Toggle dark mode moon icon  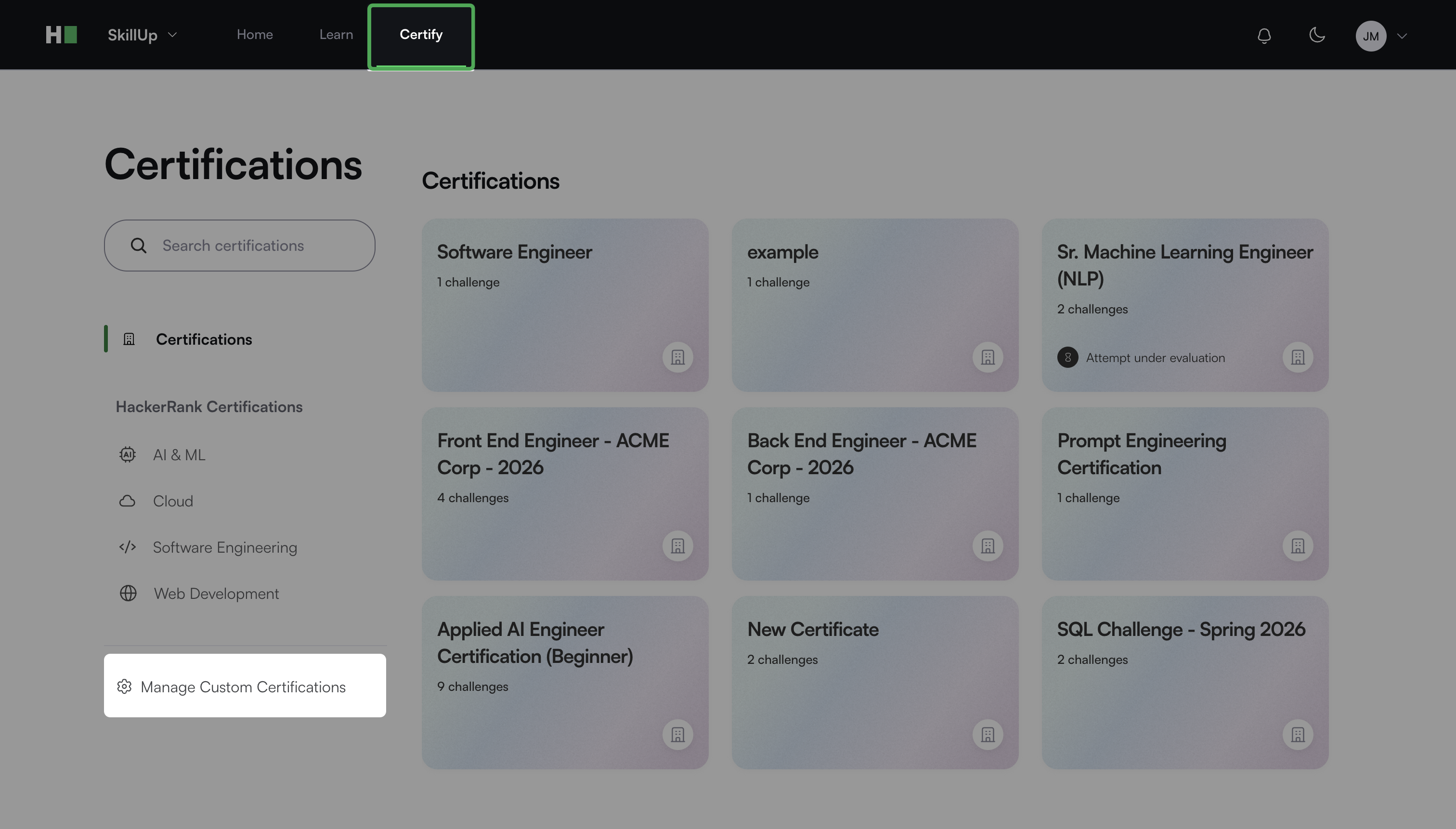1316,35
